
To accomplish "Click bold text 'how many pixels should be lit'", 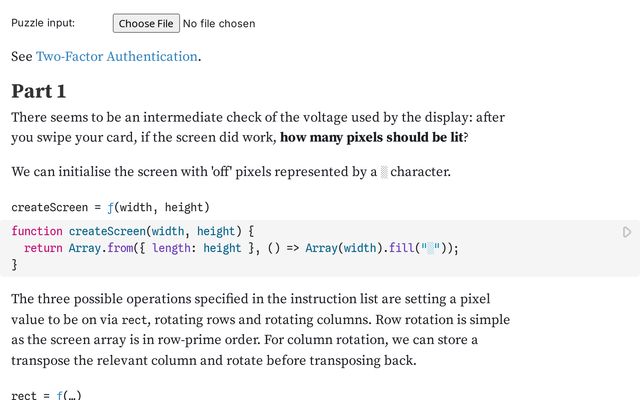I will click(372, 137).
